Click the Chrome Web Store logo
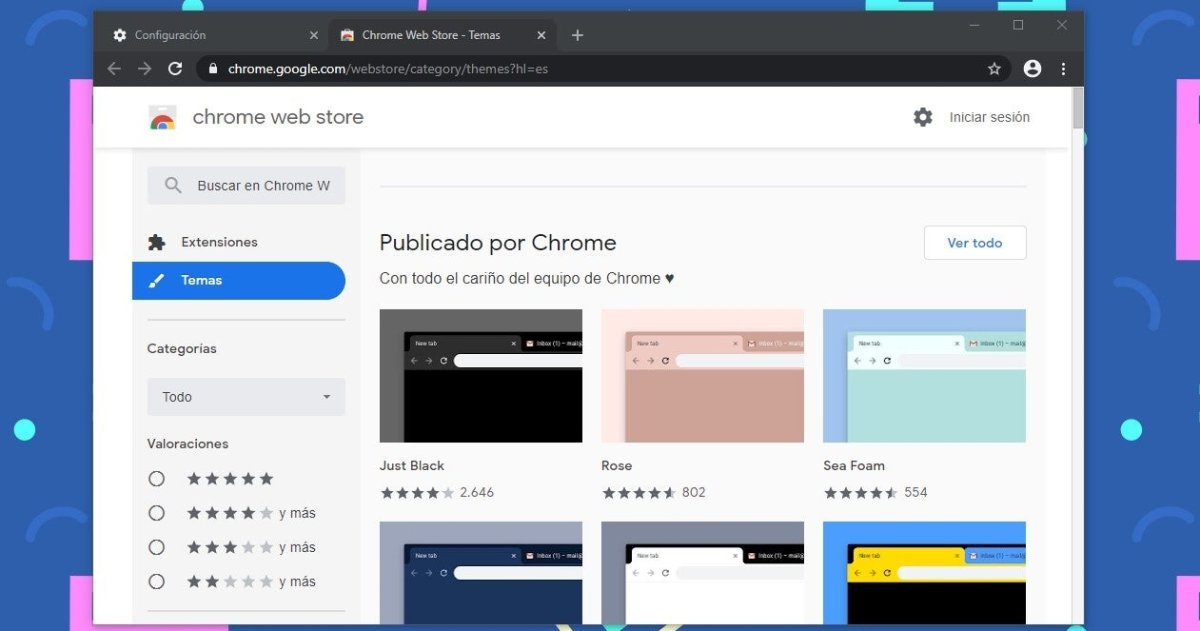 point(163,118)
